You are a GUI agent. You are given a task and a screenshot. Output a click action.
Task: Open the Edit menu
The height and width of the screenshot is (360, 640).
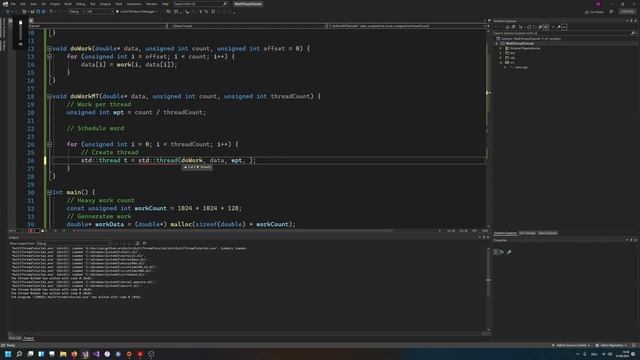[x=23, y=4]
